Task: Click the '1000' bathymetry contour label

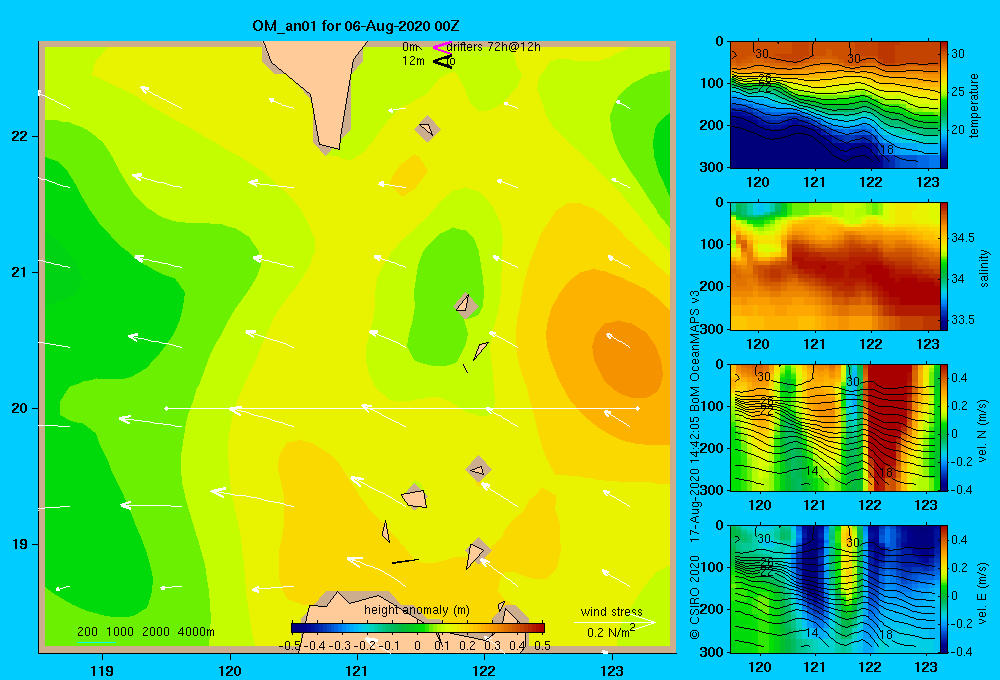Action: (x=119, y=632)
